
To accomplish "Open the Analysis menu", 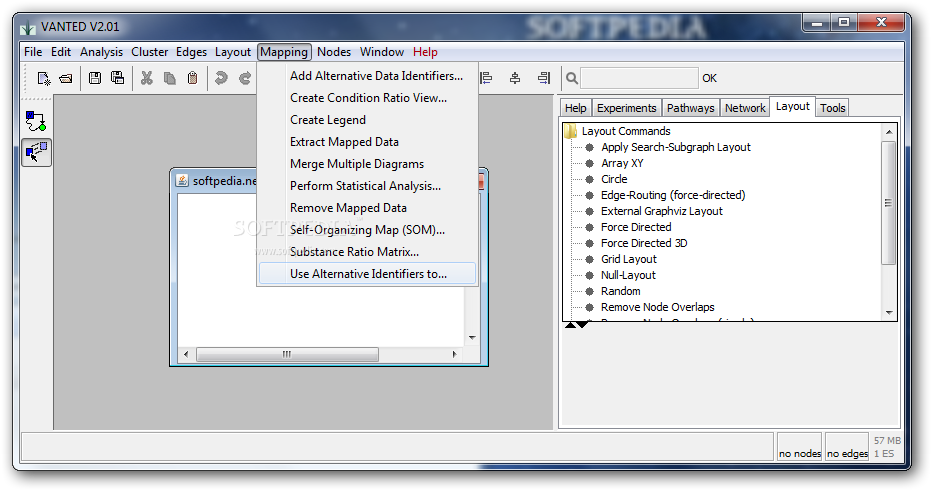I will (x=101, y=52).
